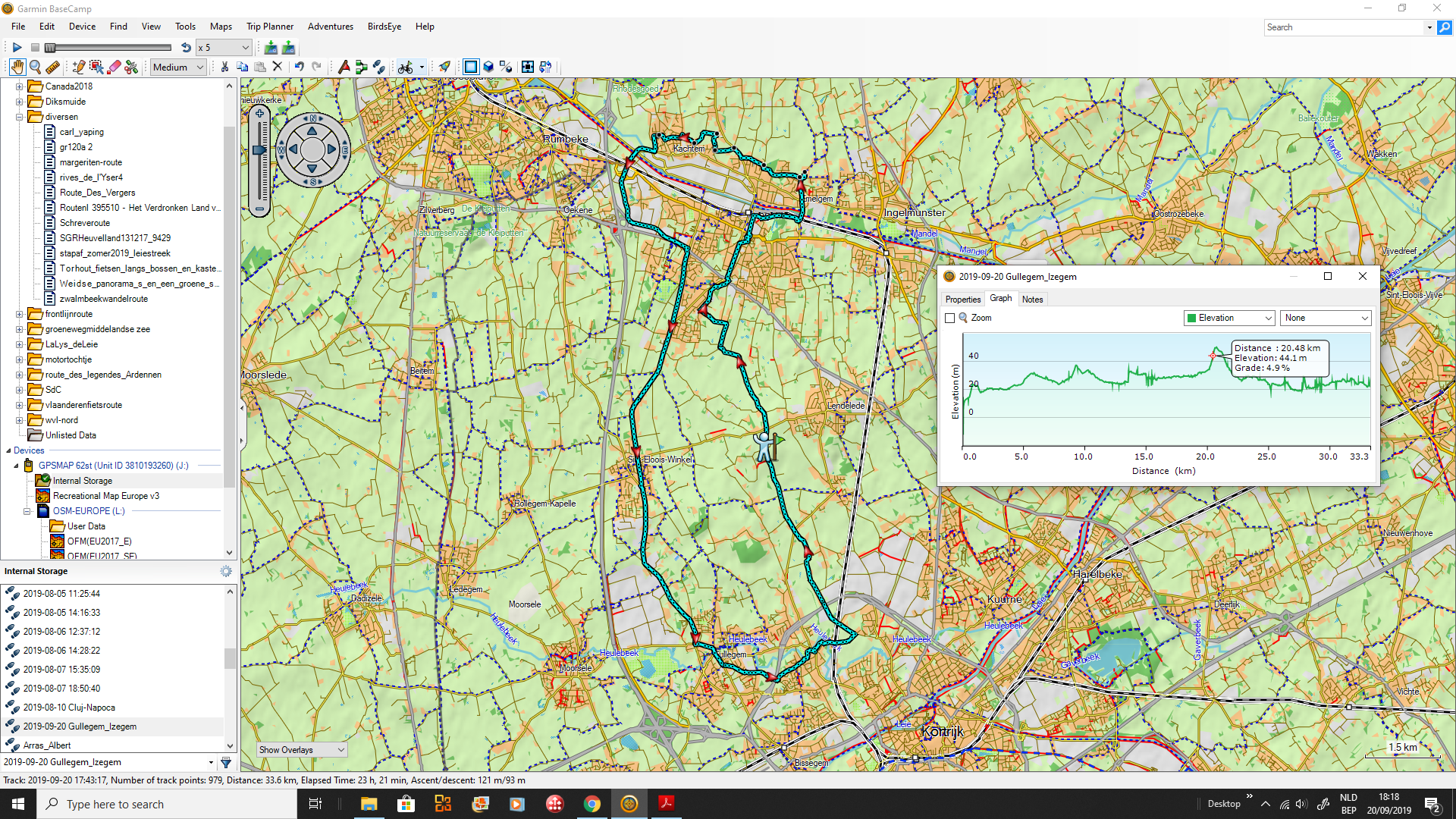1456x819 pixels.
Task: Switch to 3D map view cube
Action: tap(488, 67)
